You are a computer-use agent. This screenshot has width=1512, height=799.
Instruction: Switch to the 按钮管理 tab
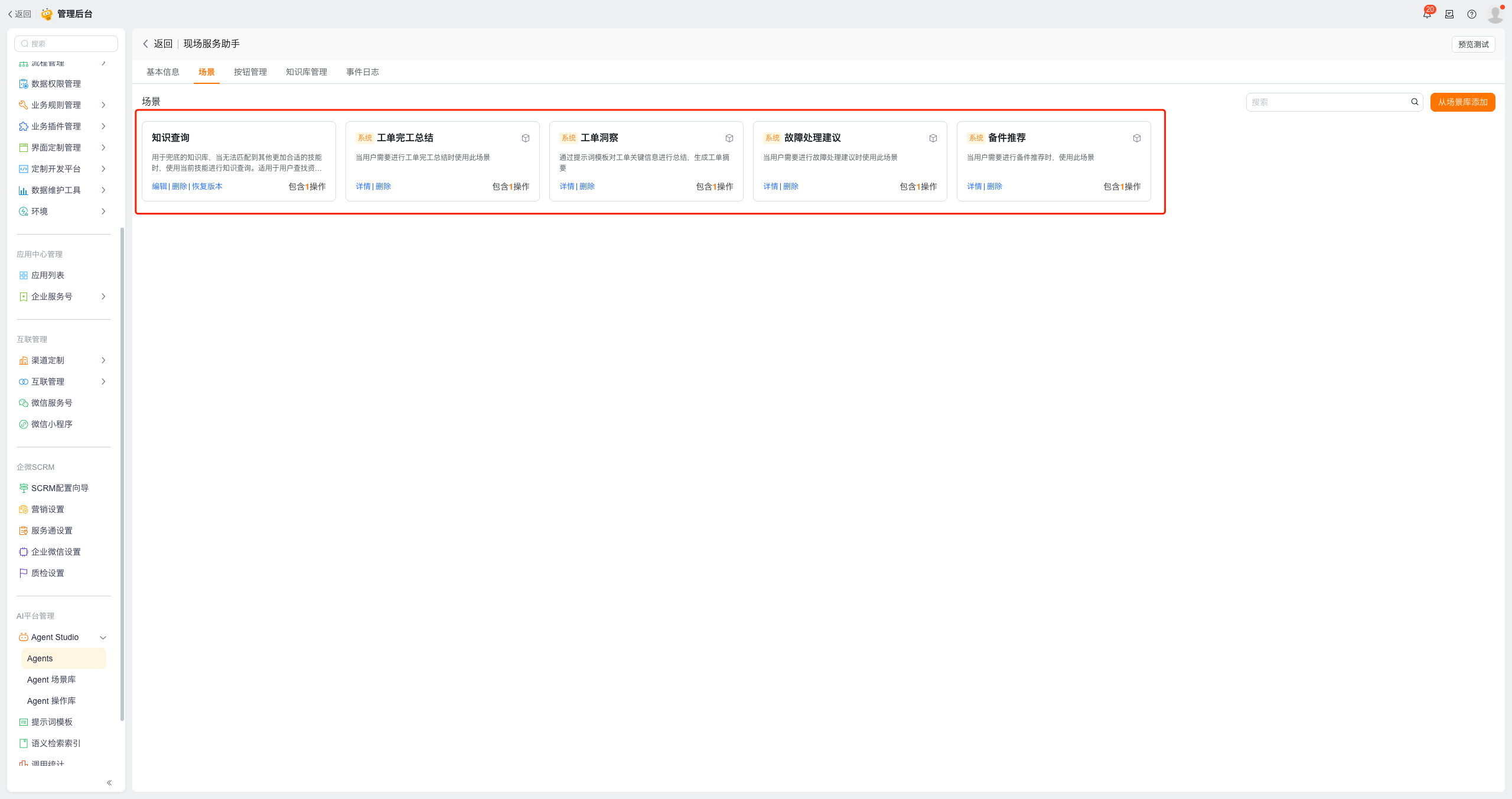pyautogui.click(x=250, y=72)
